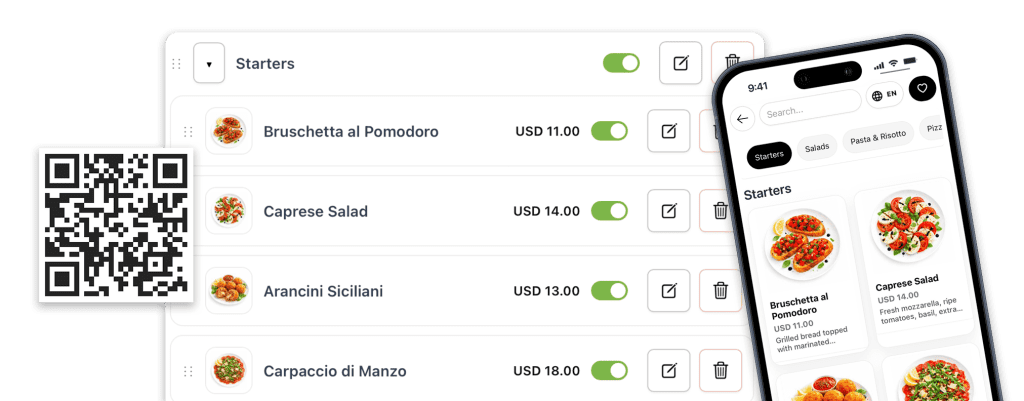Edit the Bruschetta al Pomodoro item
1024x401 pixels.
[668, 131]
